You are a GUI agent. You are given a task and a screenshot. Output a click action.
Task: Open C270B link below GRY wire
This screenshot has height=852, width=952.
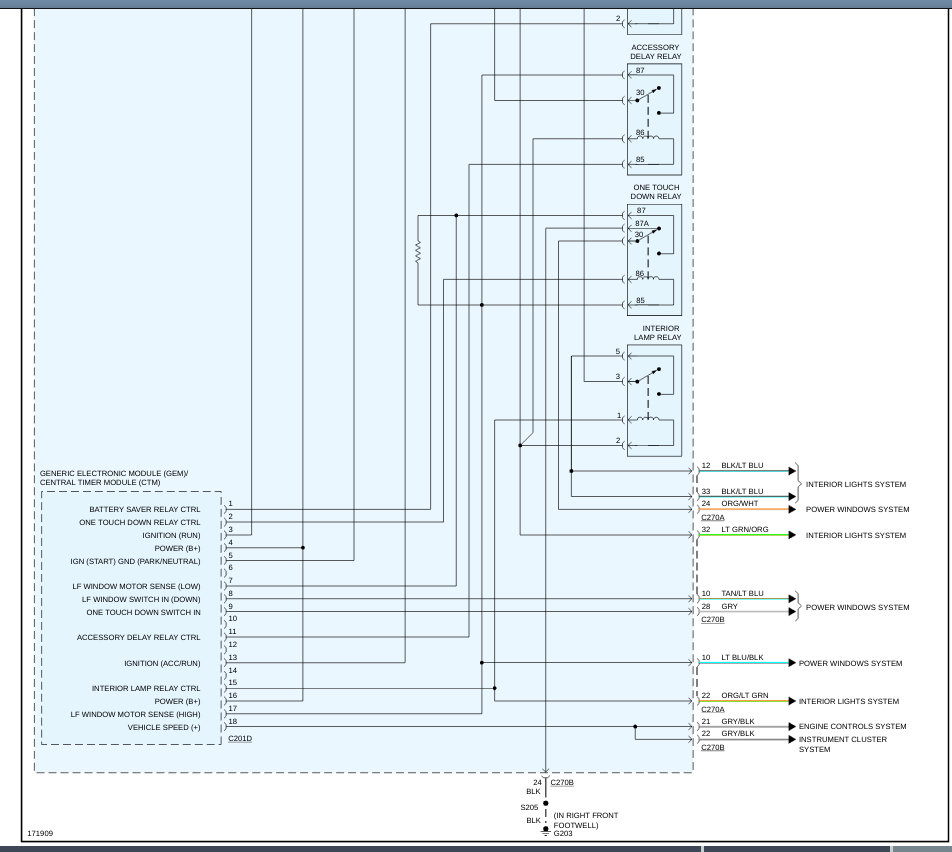[713, 619]
